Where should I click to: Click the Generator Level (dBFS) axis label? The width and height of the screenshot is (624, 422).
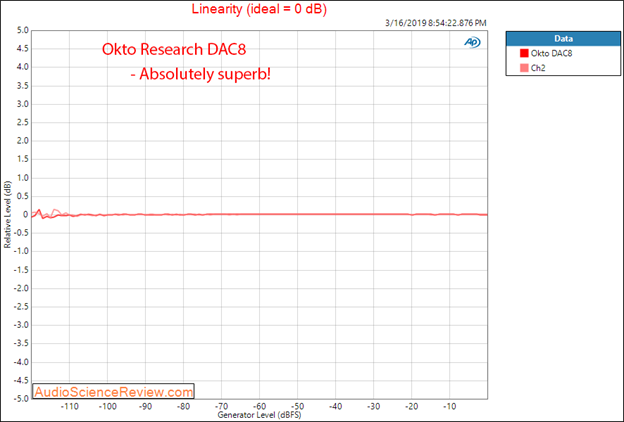(259, 415)
